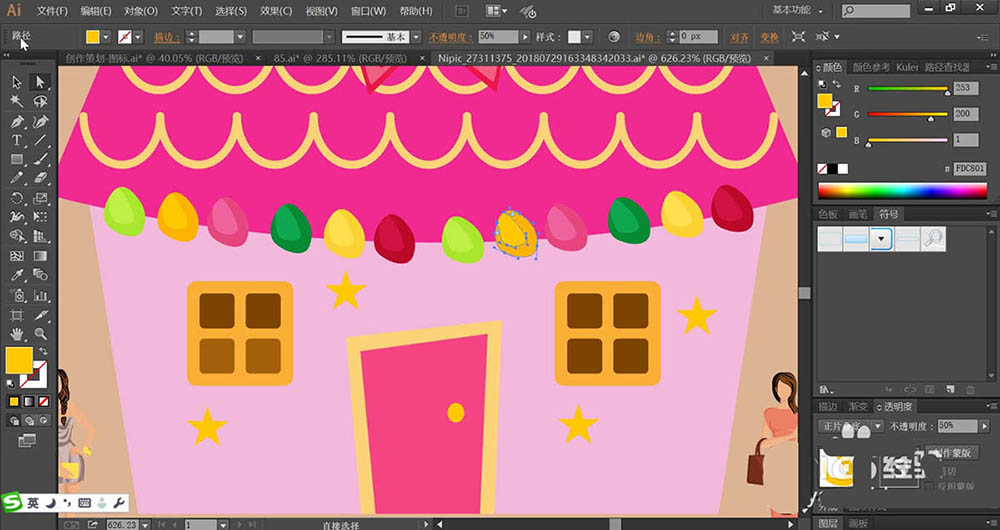Activate the Hand tool

click(x=17, y=334)
